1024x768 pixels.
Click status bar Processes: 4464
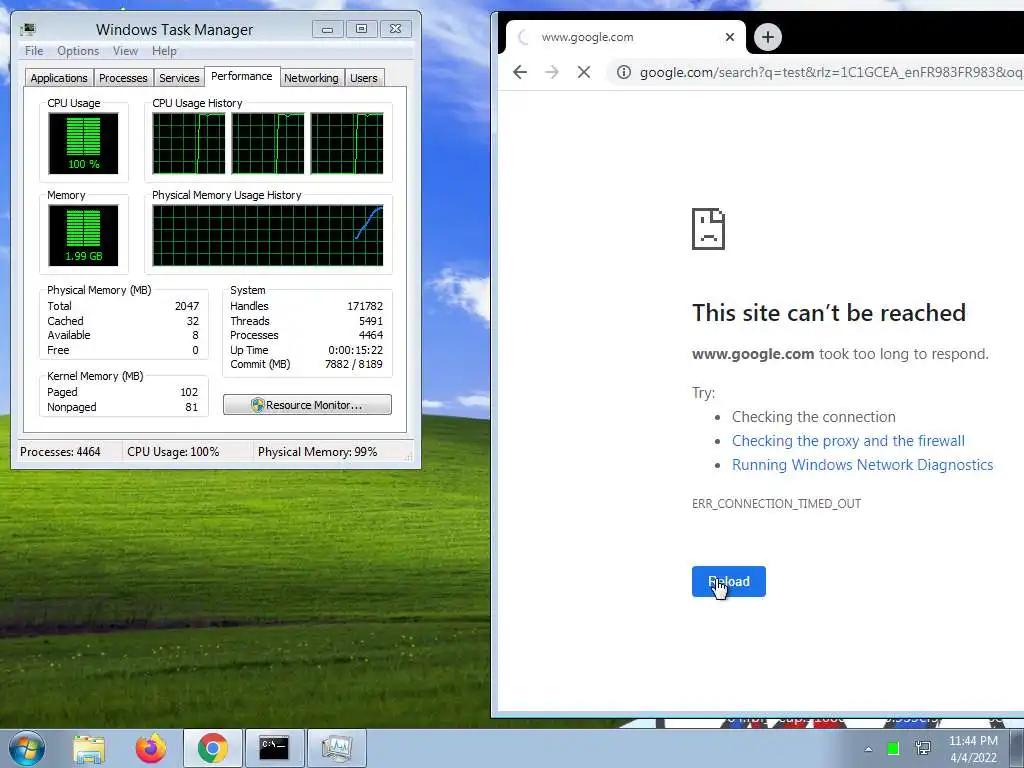pyautogui.click(x=60, y=452)
